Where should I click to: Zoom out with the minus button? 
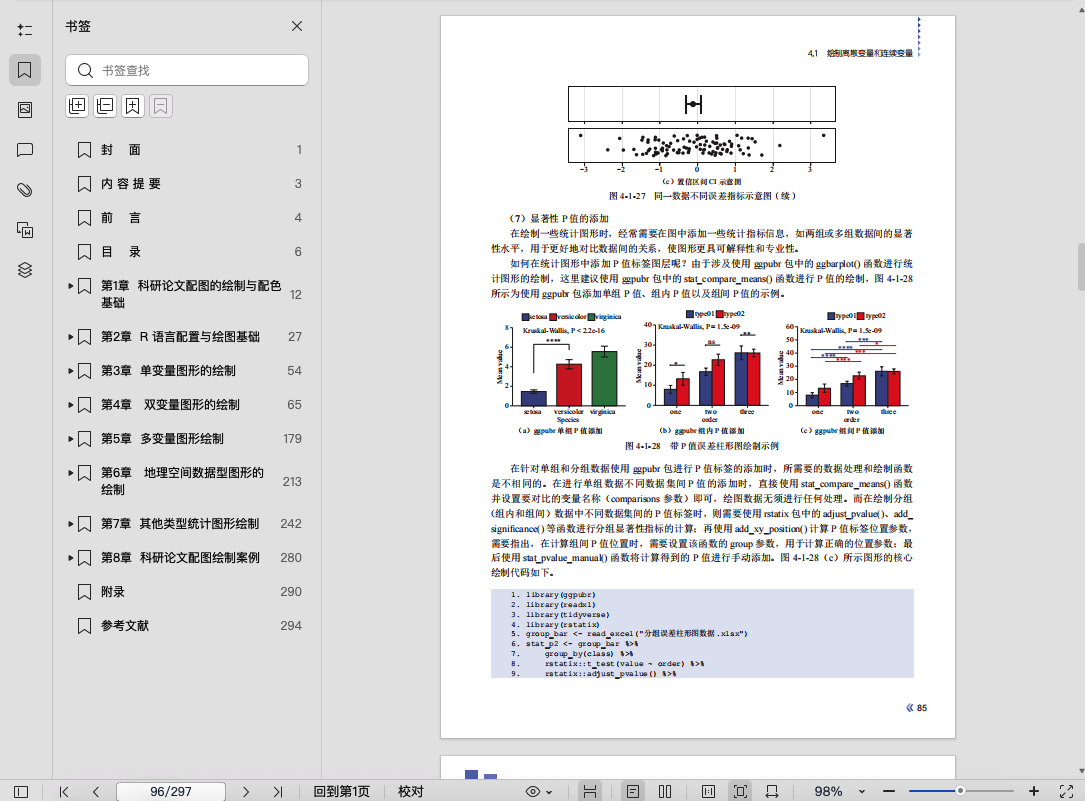click(889, 791)
